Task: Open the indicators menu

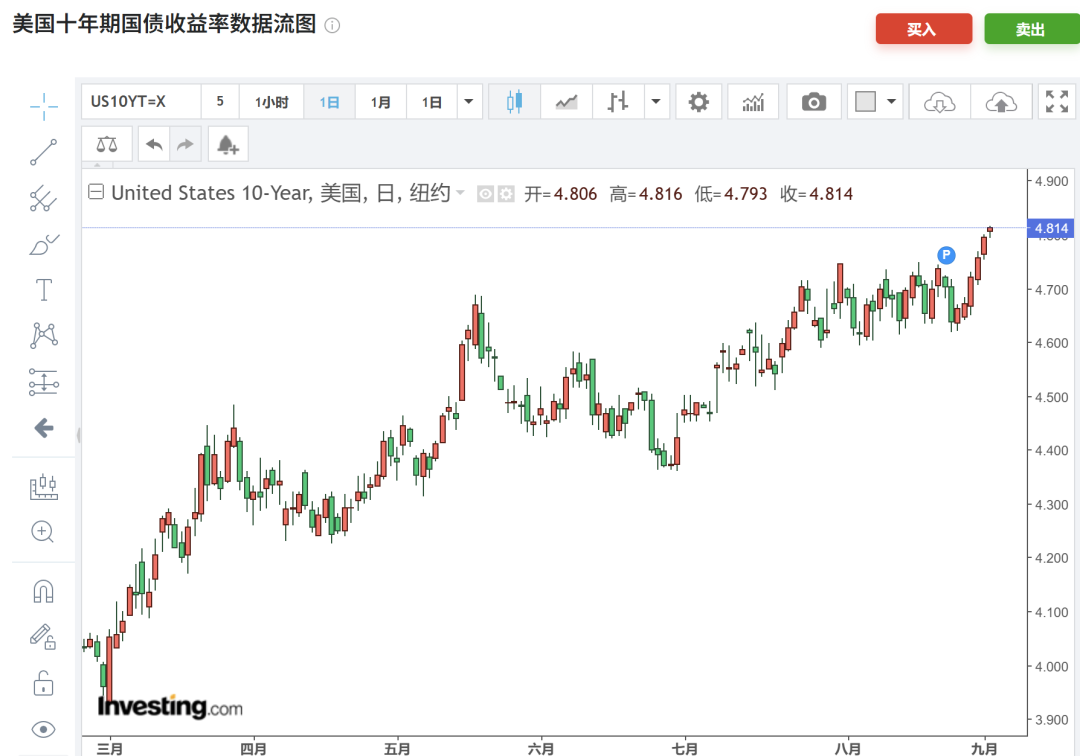Action: click(753, 102)
